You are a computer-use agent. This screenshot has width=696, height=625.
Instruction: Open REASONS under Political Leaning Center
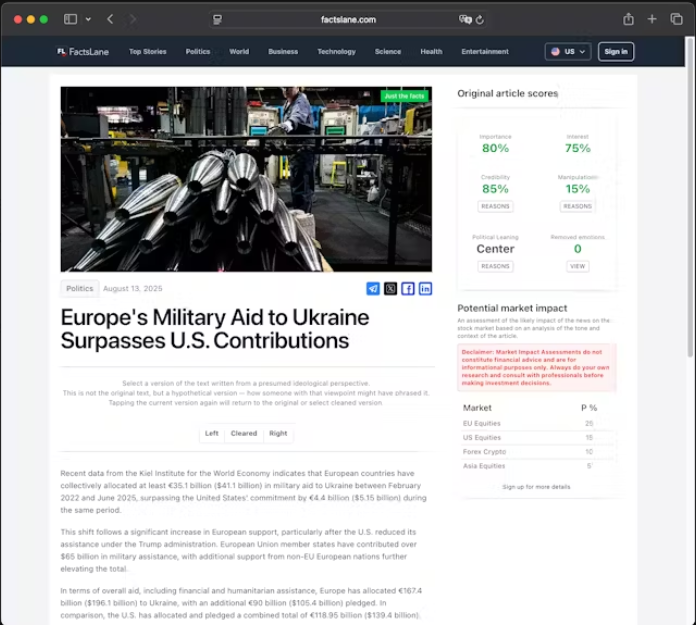pyautogui.click(x=495, y=266)
